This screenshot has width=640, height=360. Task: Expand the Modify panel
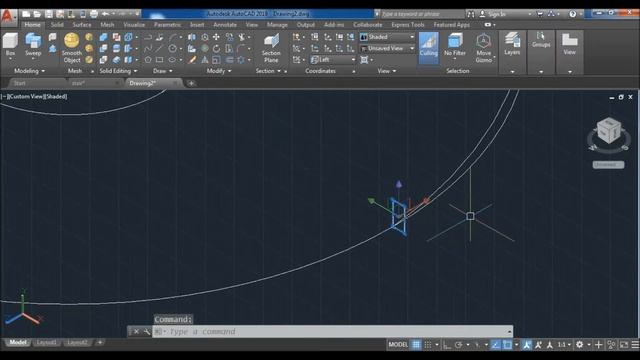pos(219,71)
